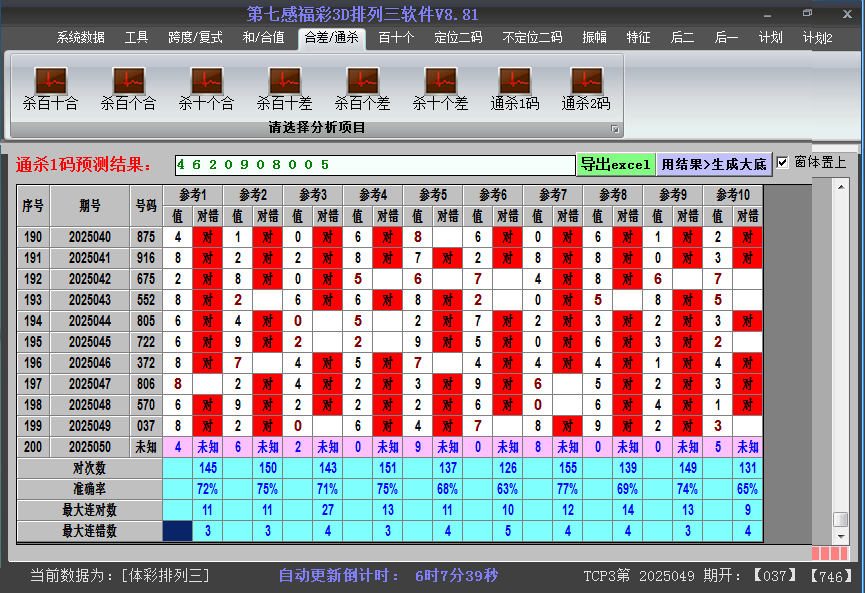Click the 155 correct count cell
The height and width of the screenshot is (593, 865).
[568, 468]
